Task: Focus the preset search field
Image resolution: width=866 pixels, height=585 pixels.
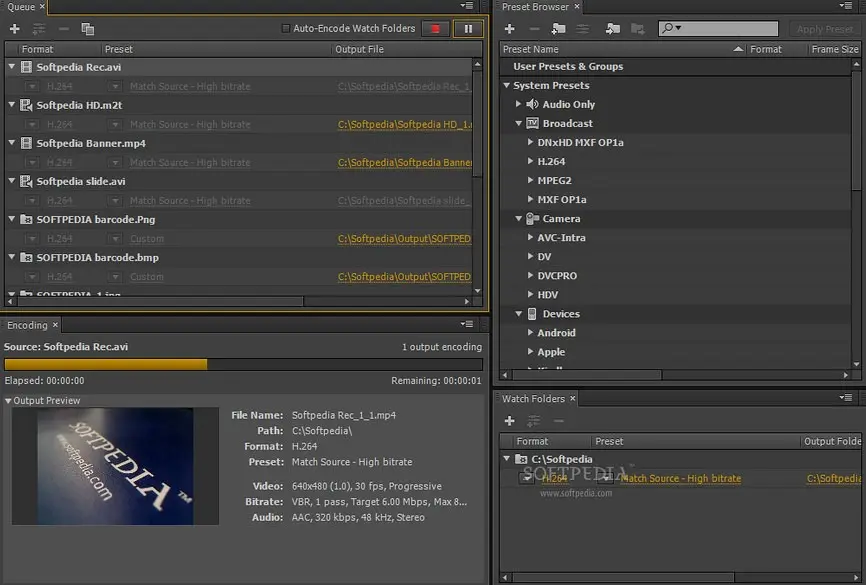Action: [719, 28]
